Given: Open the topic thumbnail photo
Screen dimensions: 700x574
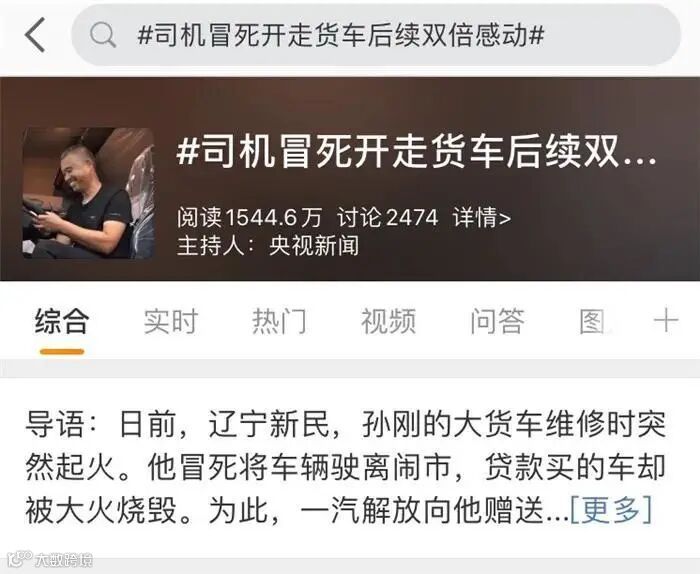Looking at the screenshot, I should (88, 193).
